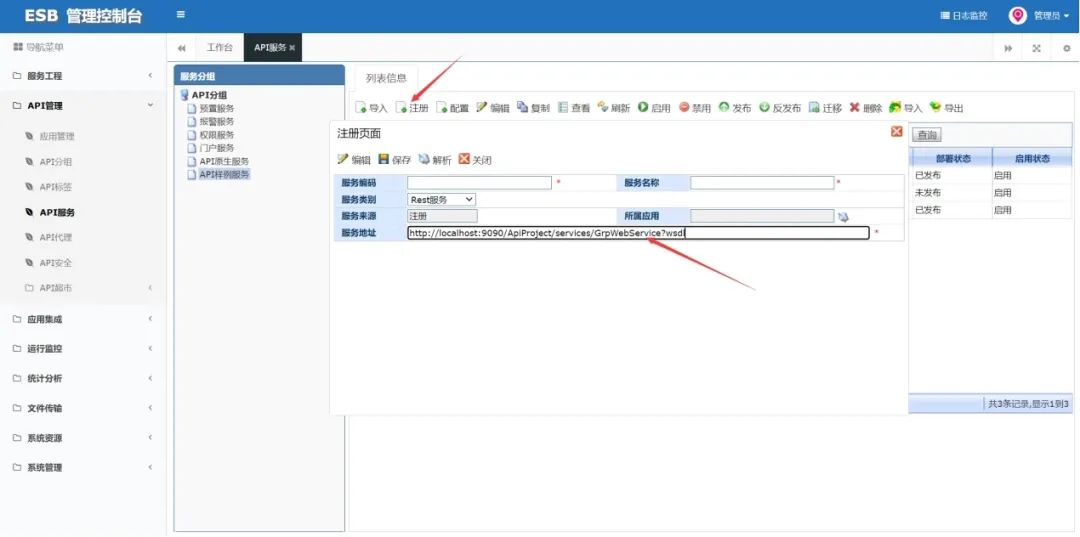This screenshot has height=537, width=1080.
Task: Open API标签 in the sidebar
Action: [55, 187]
